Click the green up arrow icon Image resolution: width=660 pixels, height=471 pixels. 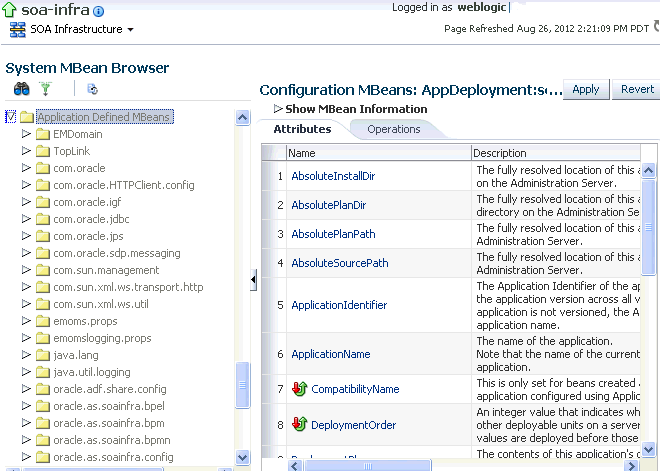coord(9,9)
